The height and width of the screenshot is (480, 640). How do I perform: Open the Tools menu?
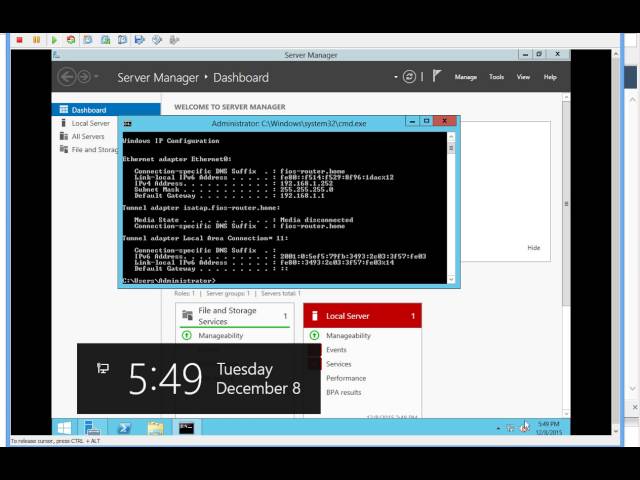(496, 77)
